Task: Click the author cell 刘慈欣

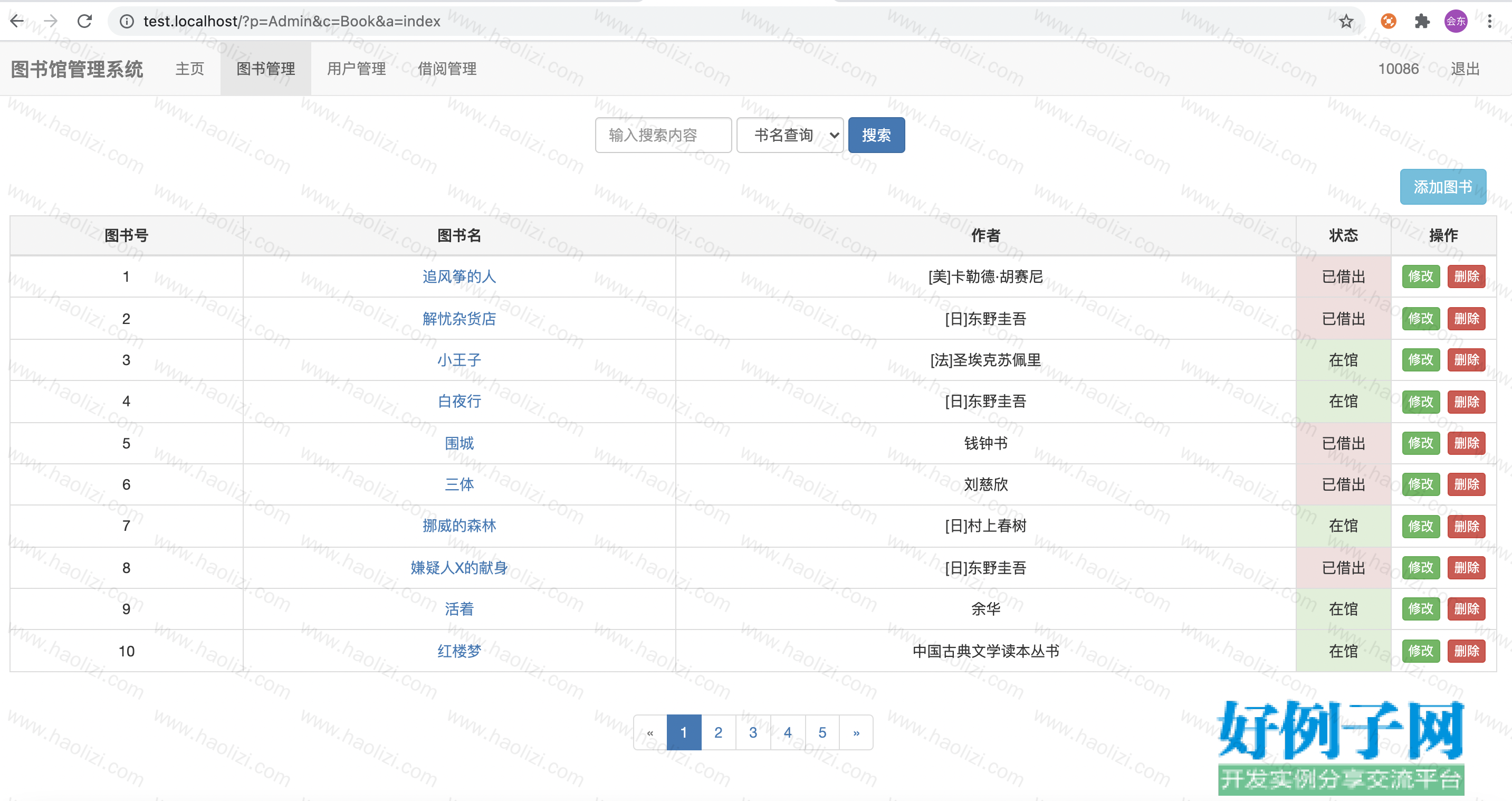Action: coord(985,484)
